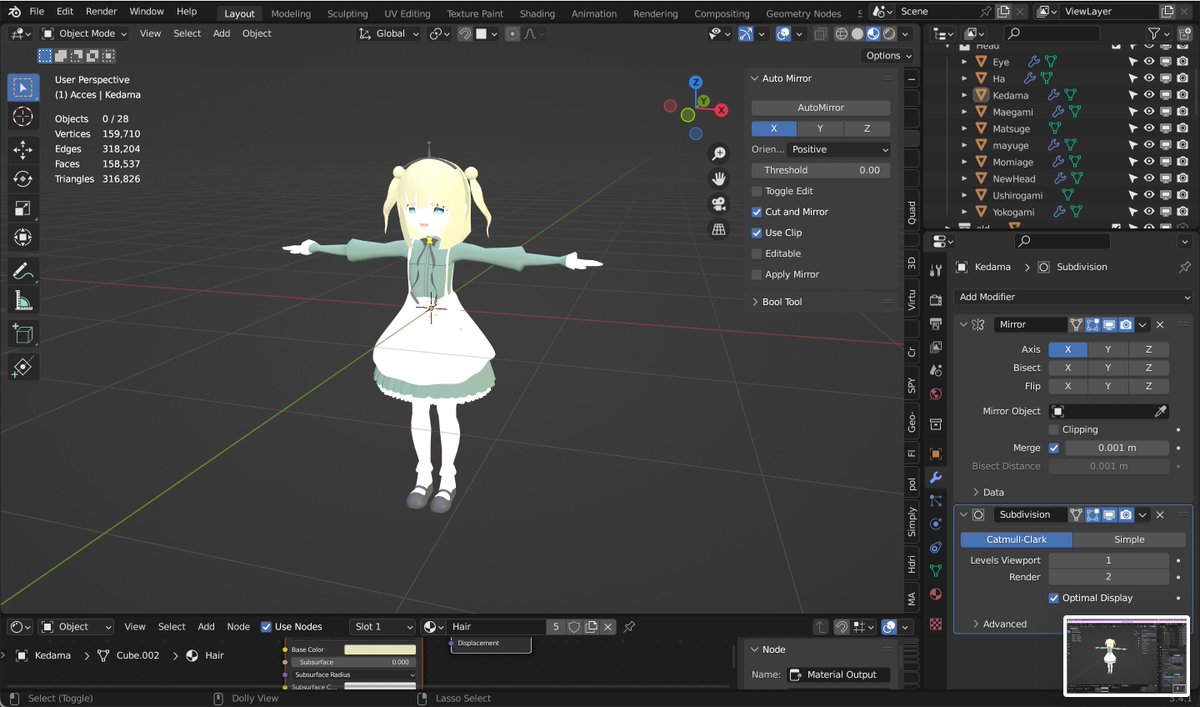Screen dimensions: 1200x707
Task: Enable Clipping on the Mirror modifier
Action: 1054,429
